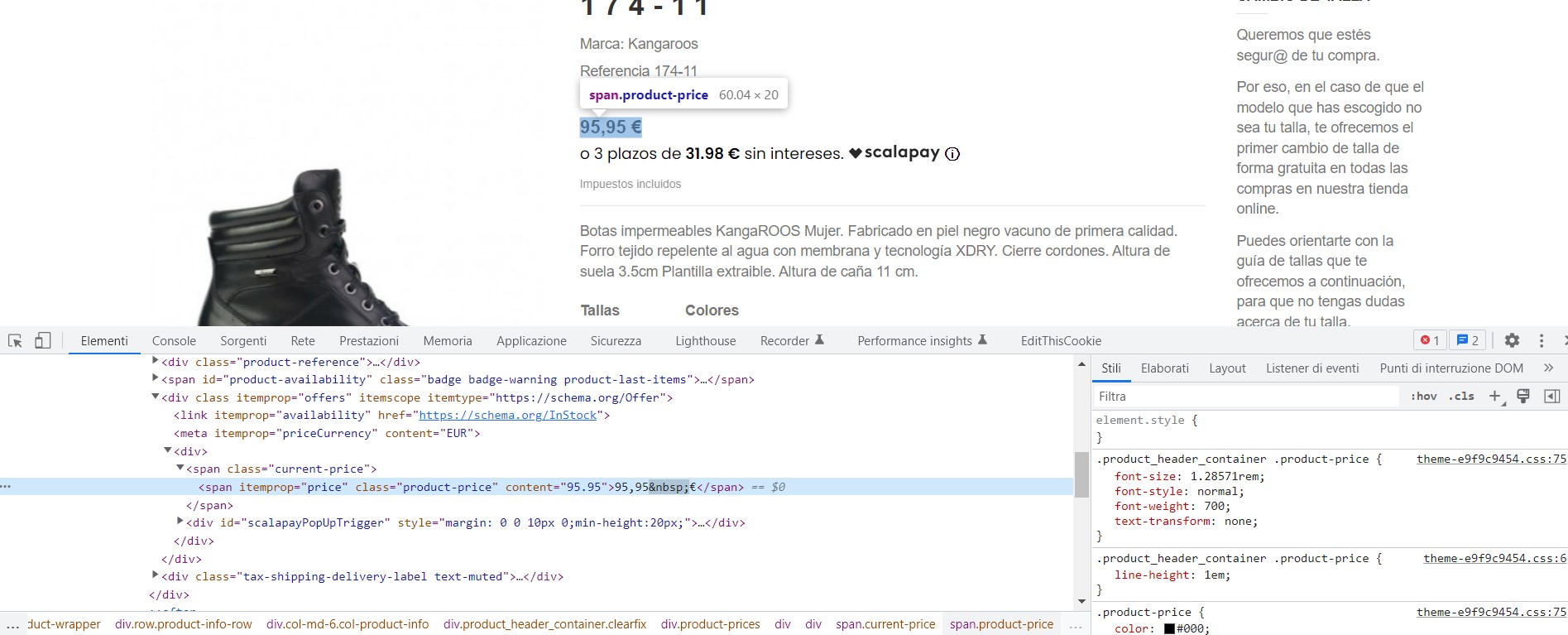Viewport: 1568px width, 635px height.
Task: Toggle device toolbar icon
Action: click(43, 340)
